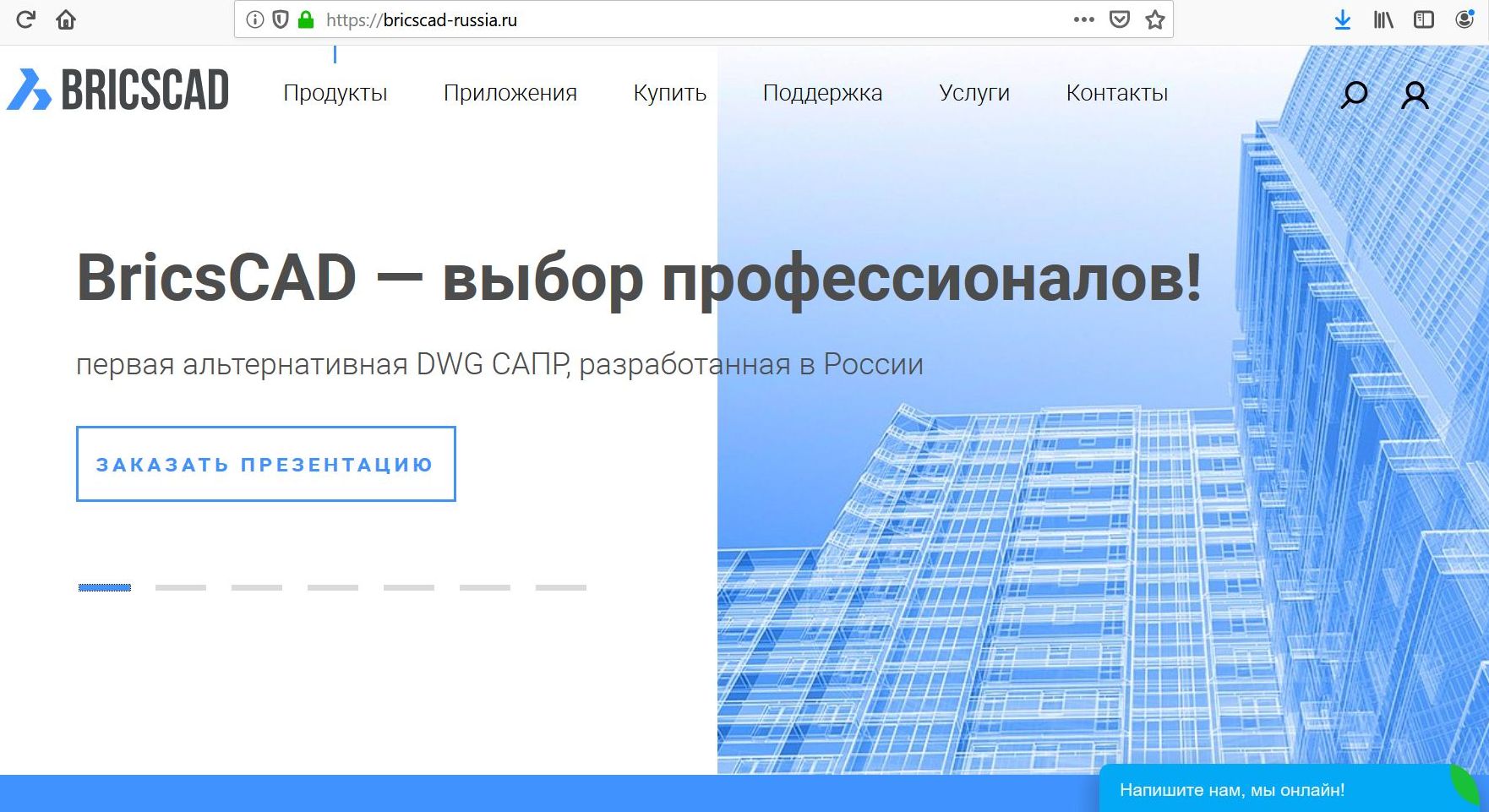Image resolution: width=1489 pixels, height=812 pixels.
Task: Open the Firefox downloads icon
Action: pyautogui.click(x=1343, y=19)
